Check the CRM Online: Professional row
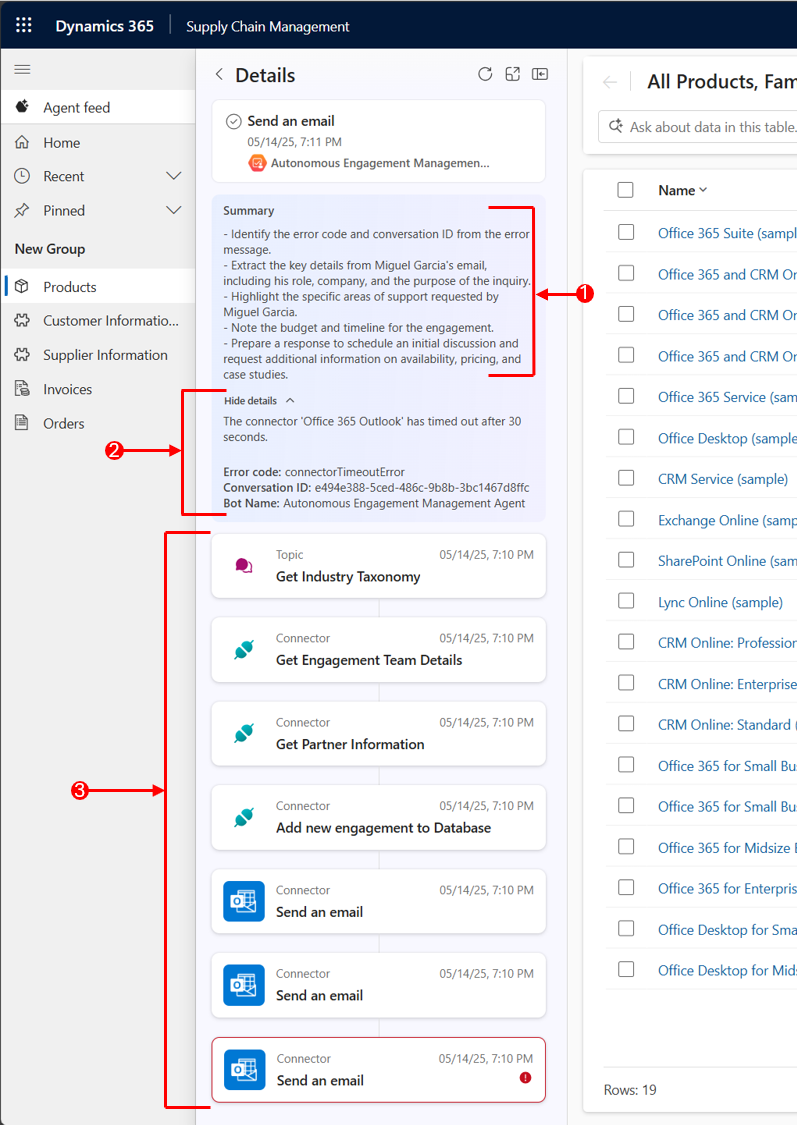Viewport: 797px width, 1125px height. pos(626,641)
